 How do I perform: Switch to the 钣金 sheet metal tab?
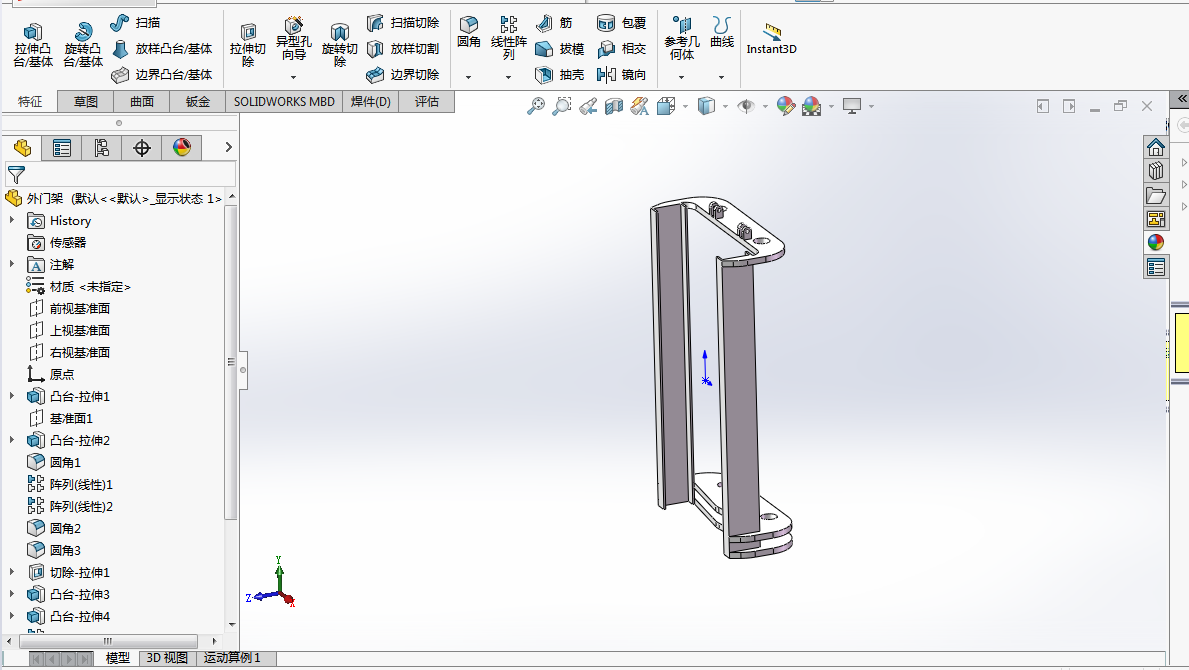[x=198, y=101]
